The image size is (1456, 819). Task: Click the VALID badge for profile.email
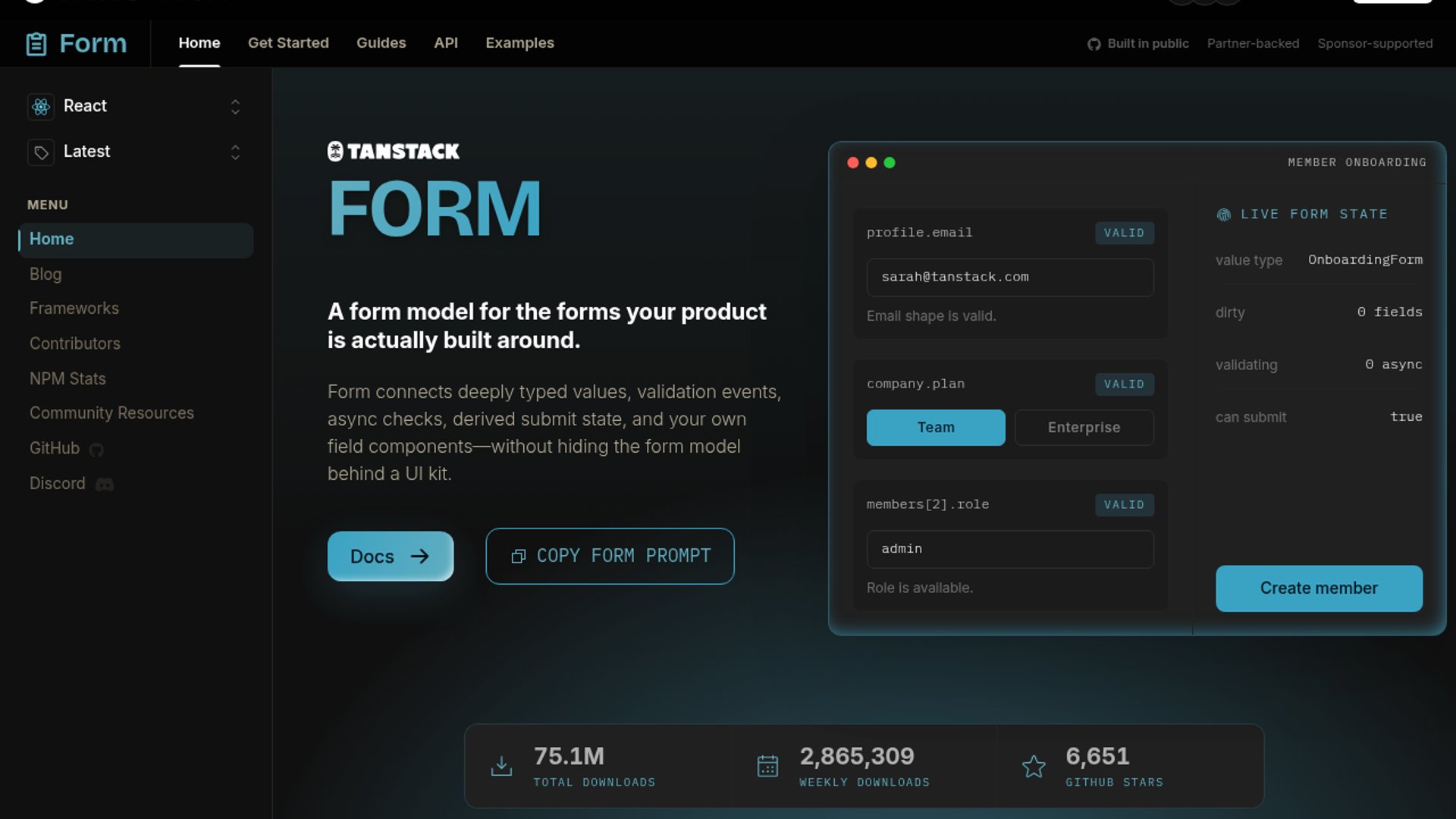tap(1124, 234)
